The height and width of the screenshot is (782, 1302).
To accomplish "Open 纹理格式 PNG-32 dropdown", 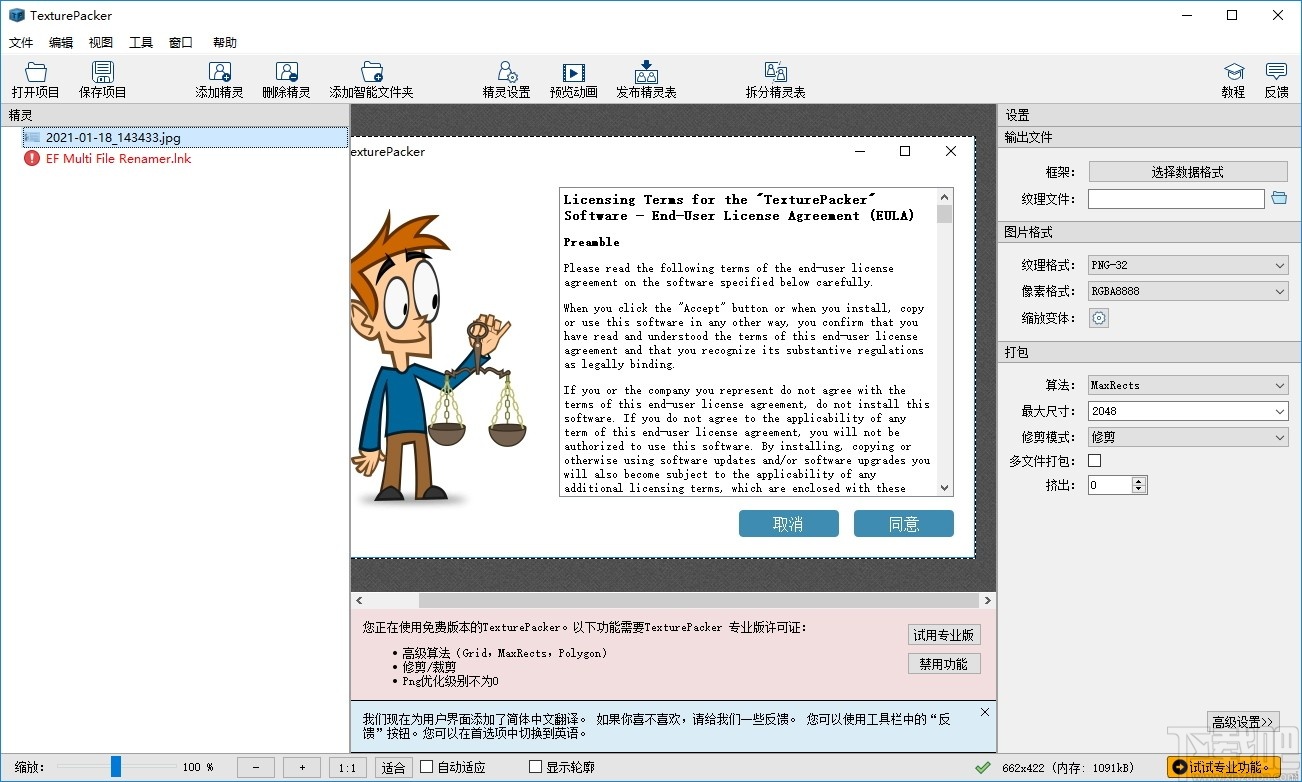I will (x=1188, y=265).
